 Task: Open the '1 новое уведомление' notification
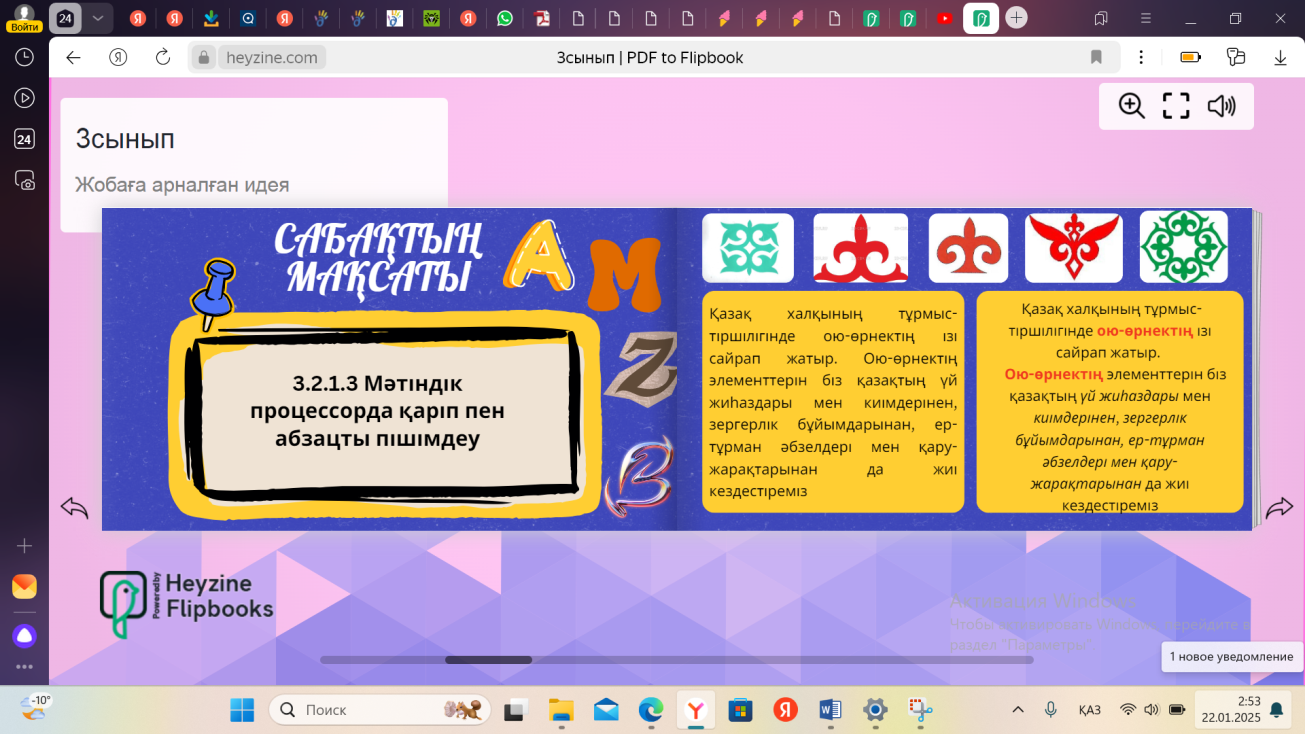(x=1231, y=657)
